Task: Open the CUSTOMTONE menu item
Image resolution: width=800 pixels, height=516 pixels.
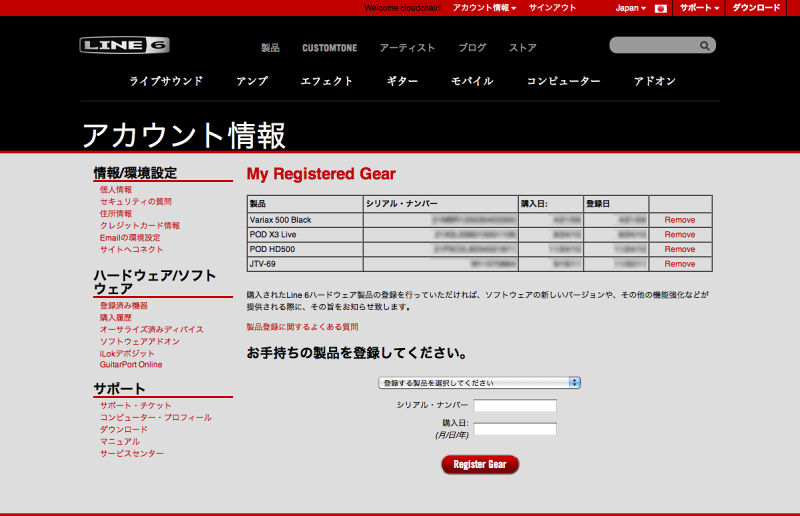Action: [x=330, y=47]
